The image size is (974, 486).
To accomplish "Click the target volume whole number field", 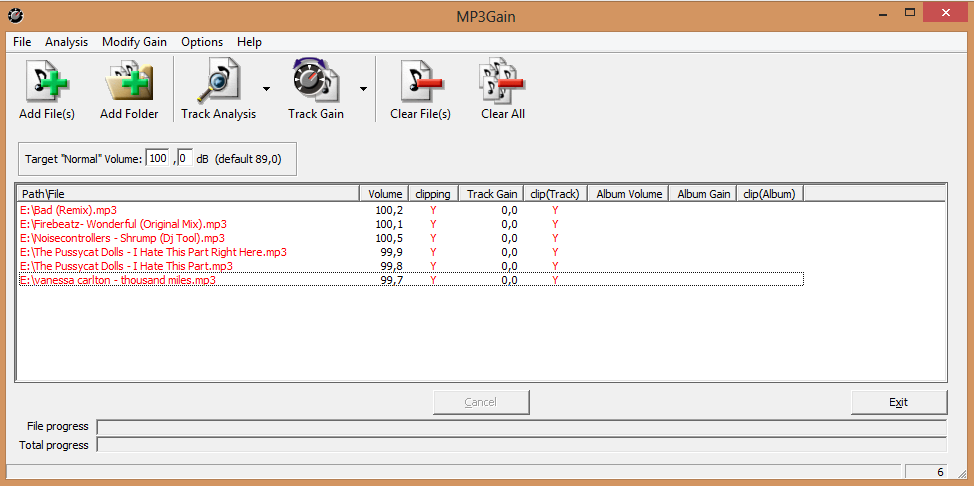I will click(x=157, y=158).
